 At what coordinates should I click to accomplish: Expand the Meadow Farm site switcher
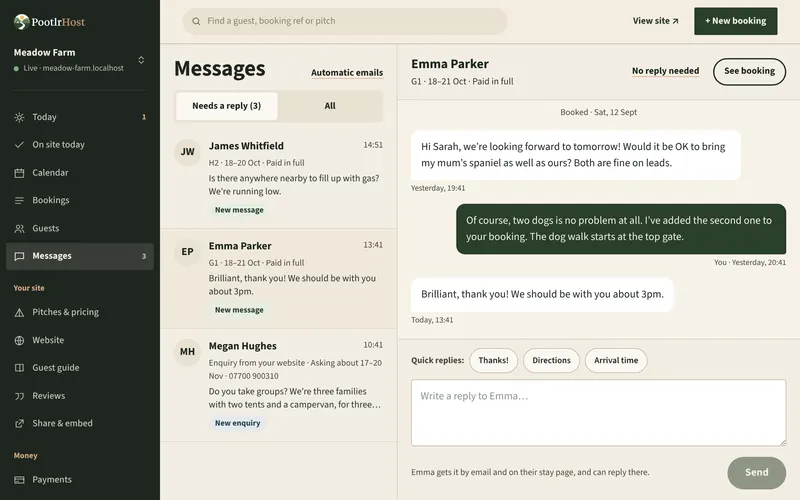click(141, 60)
